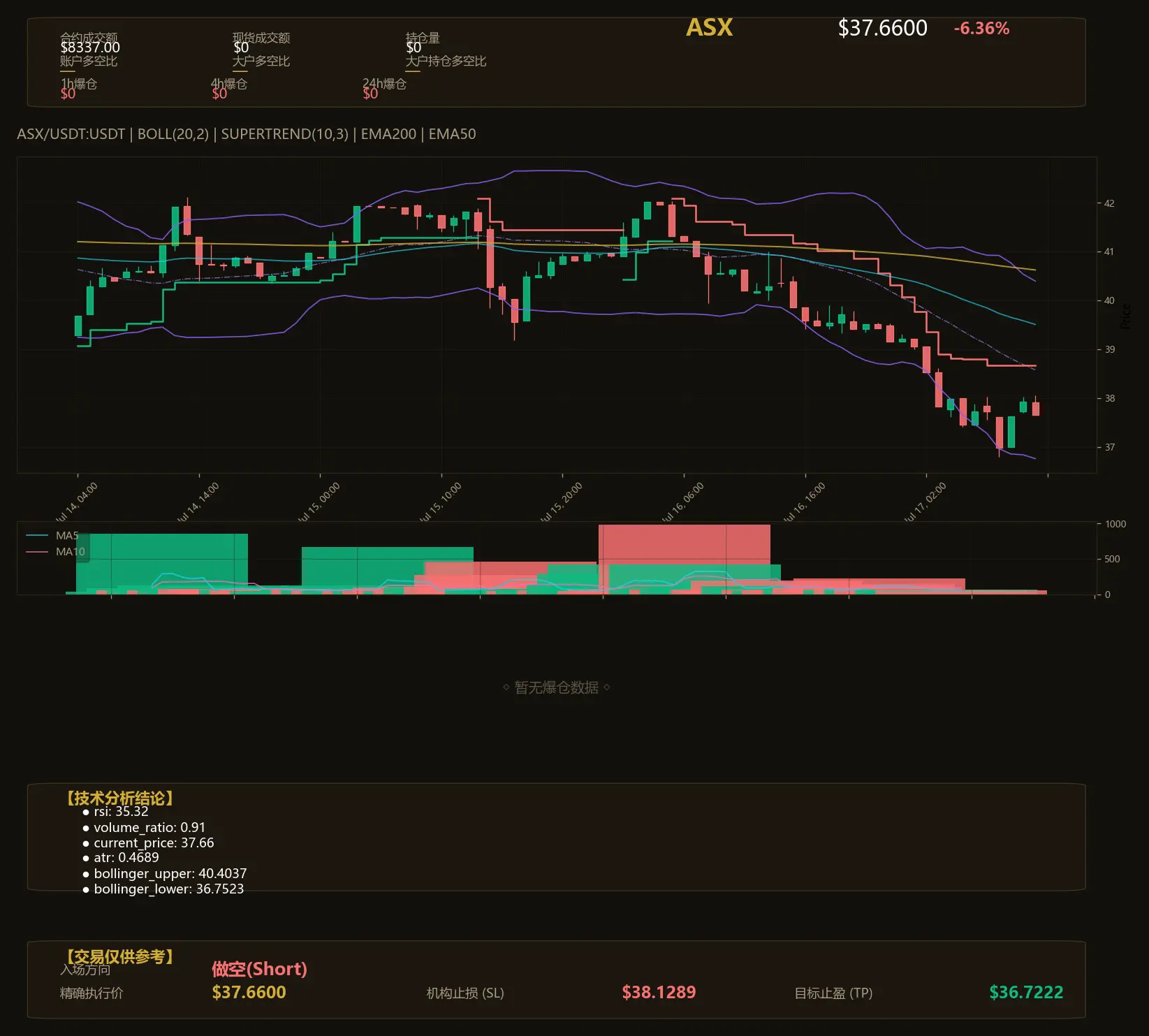Click the 37 price axis label
1149x1036 pixels.
click(x=1109, y=447)
